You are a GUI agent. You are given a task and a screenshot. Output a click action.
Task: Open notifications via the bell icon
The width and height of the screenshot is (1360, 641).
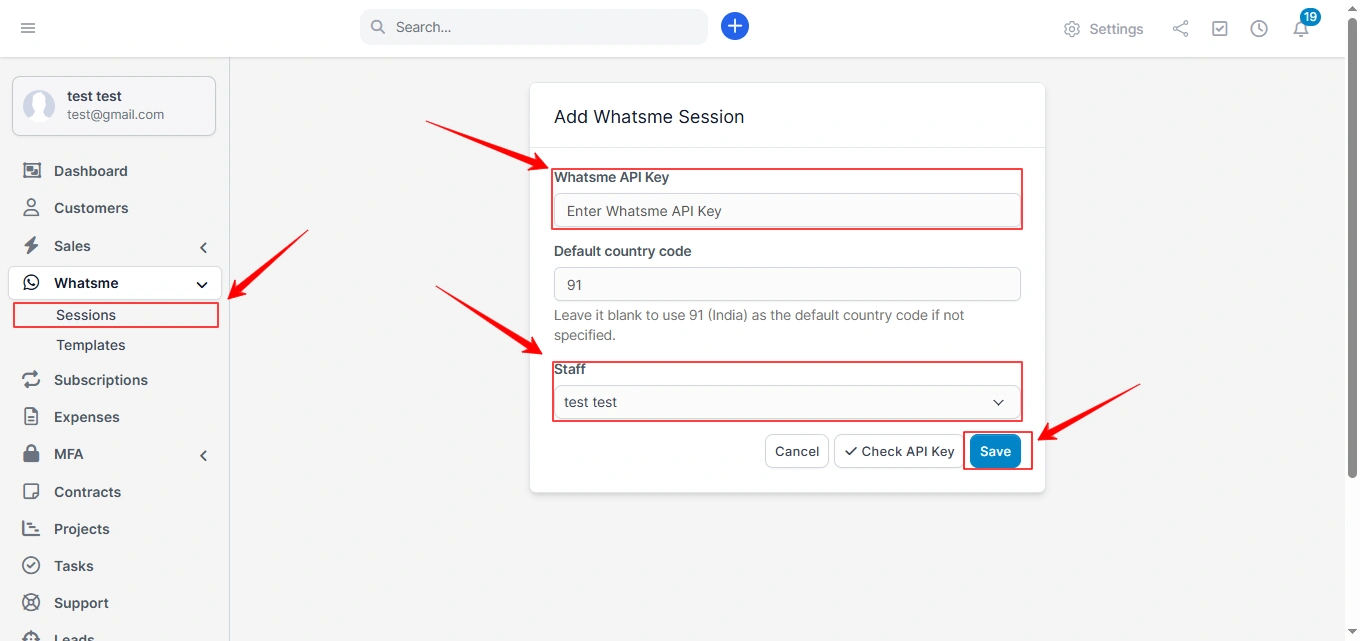coord(1300,28)
